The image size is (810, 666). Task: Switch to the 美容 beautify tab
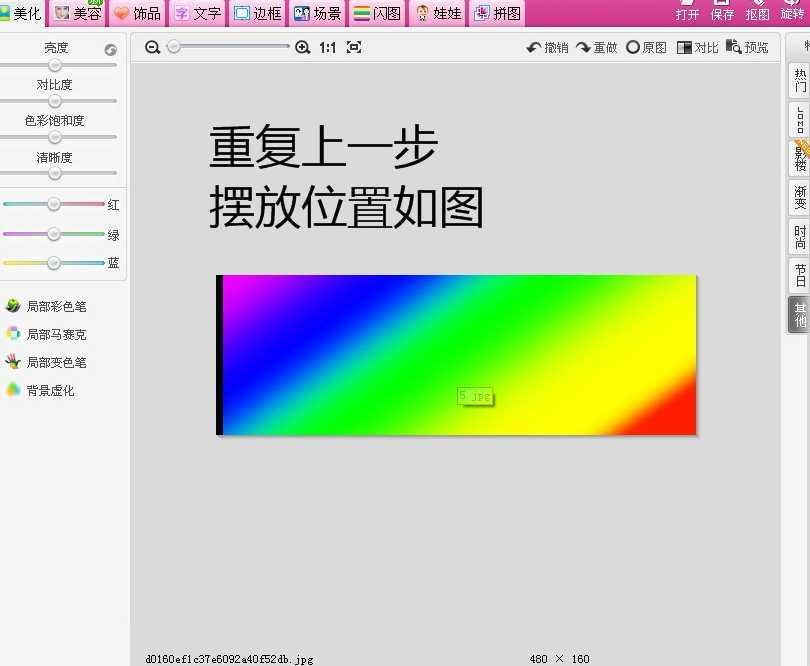point(75,14)
